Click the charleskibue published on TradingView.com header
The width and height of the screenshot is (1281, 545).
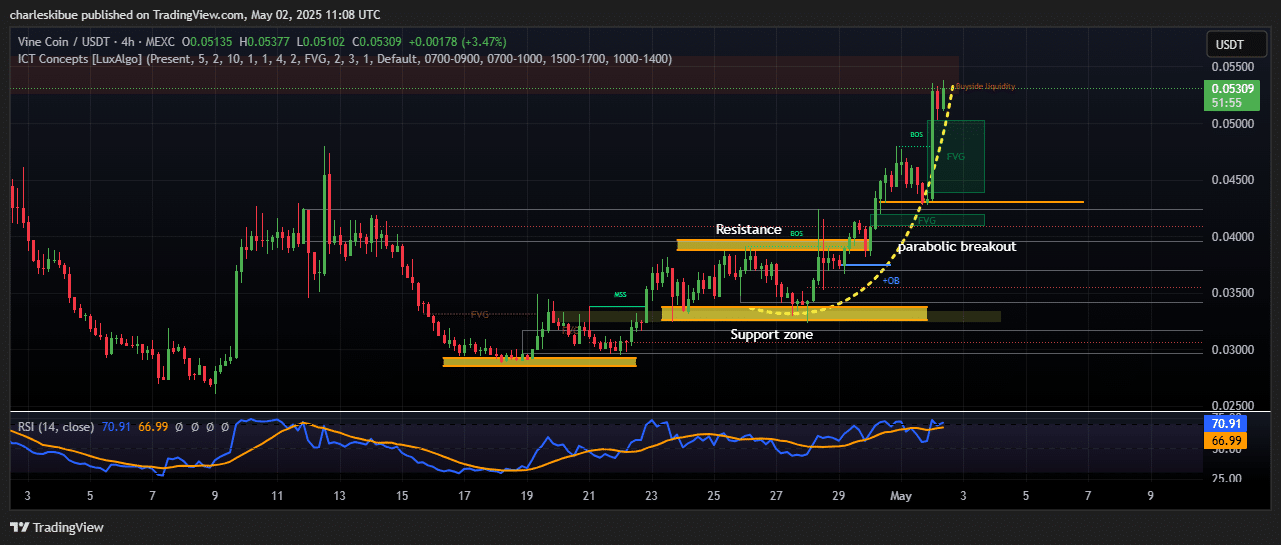pos(194,14)
